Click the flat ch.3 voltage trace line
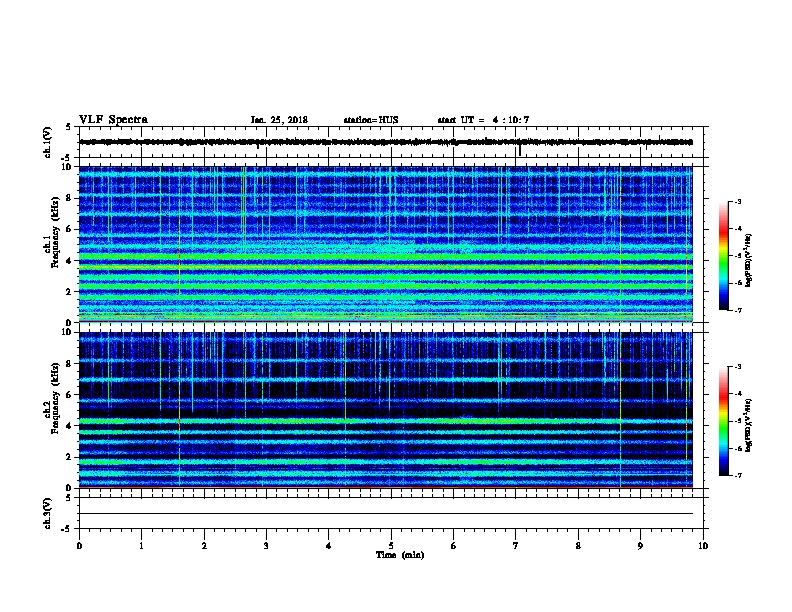The image size is (792, 612). coord(386,514)
